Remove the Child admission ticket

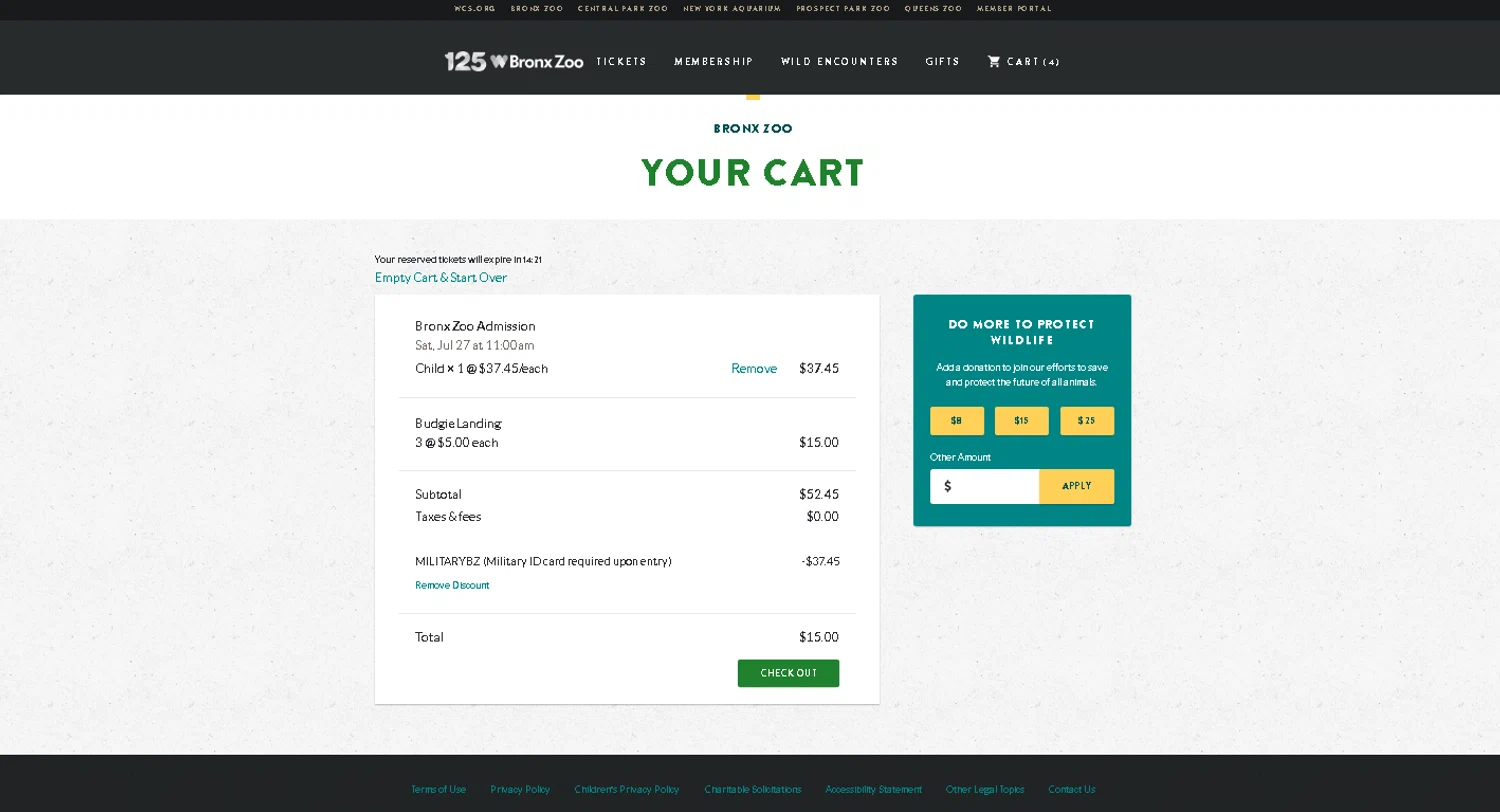click(x=754, y=369)
